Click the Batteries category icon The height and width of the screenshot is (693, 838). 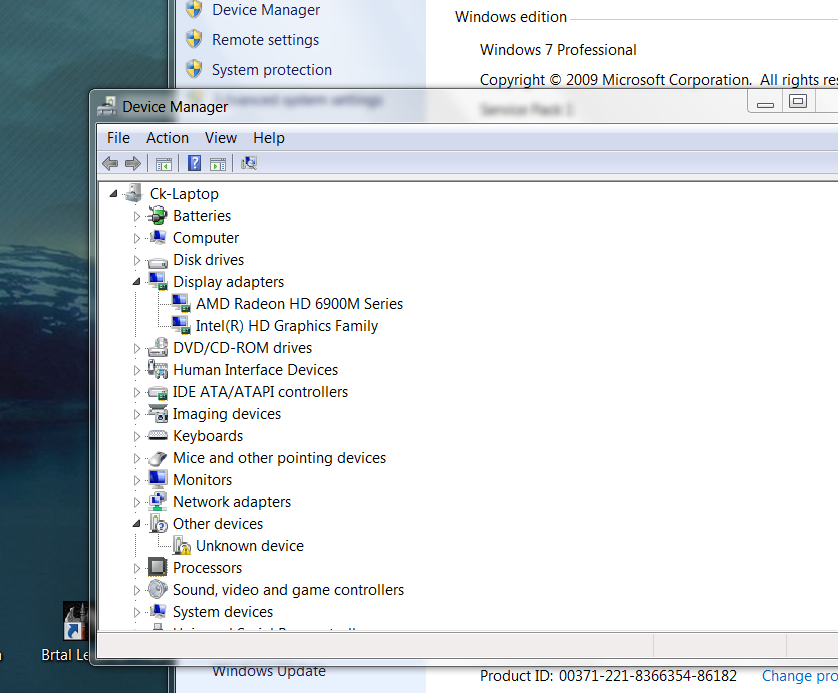(x=158, y=216)
